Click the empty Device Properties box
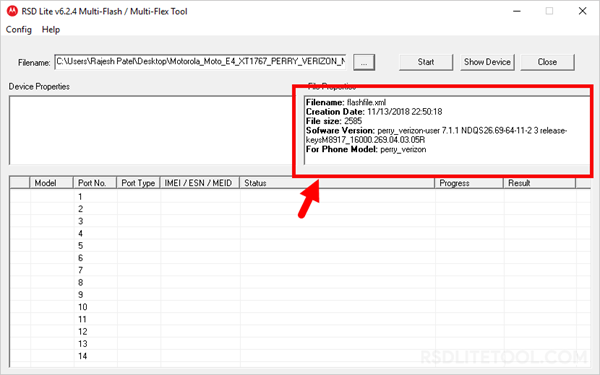Viewport: 600px width, 375px height. click(x=150, y=130)
